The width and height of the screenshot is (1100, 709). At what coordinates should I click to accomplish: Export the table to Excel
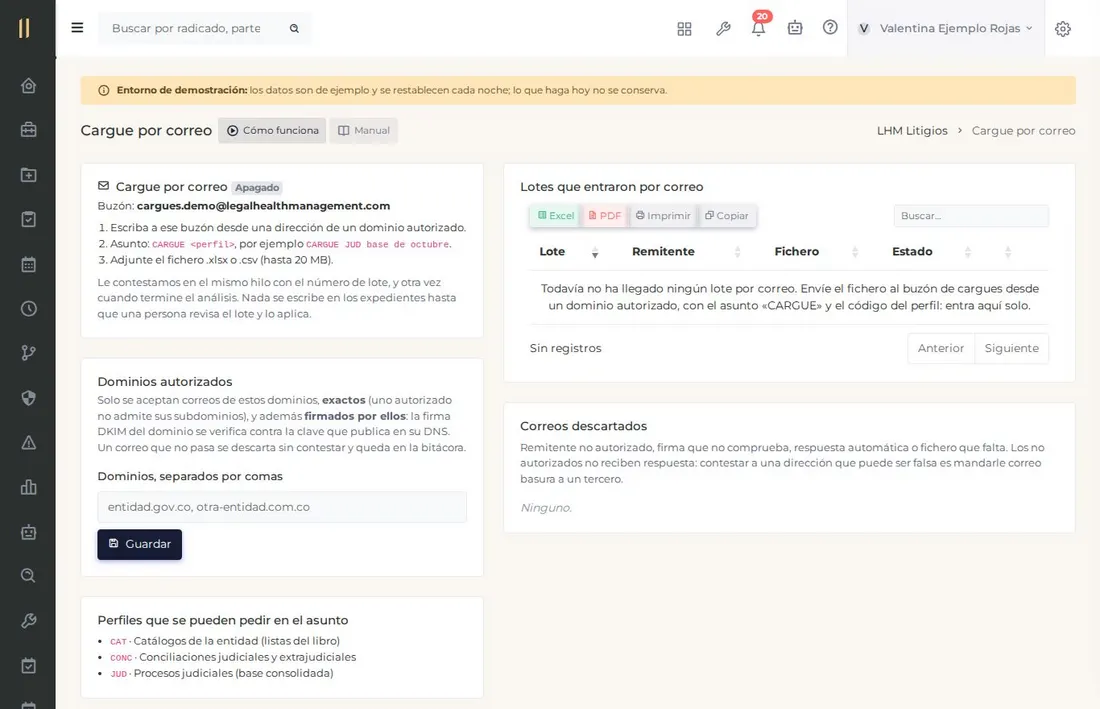[x=556, y=216]
